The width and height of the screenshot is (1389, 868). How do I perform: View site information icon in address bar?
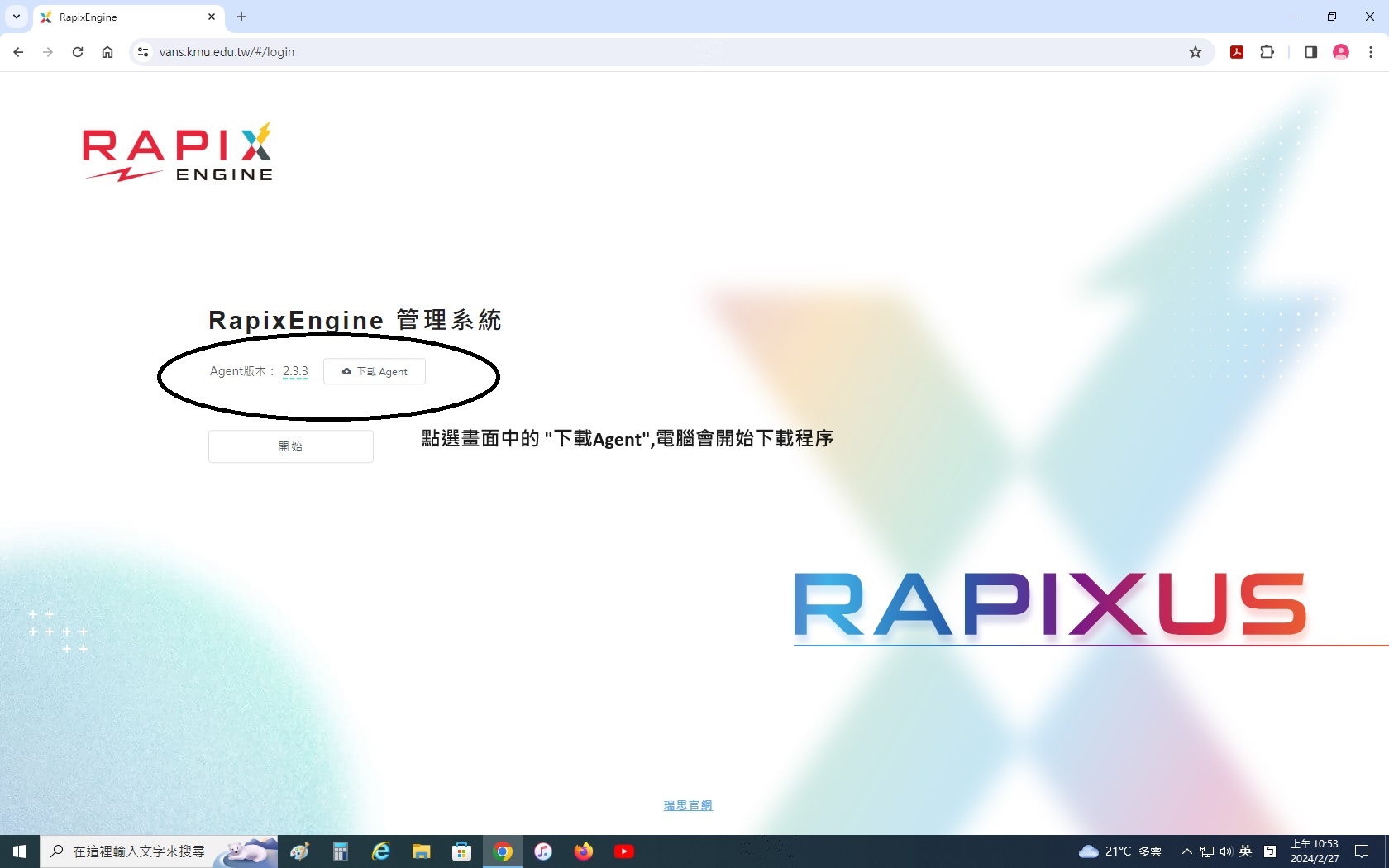(143, 52)
